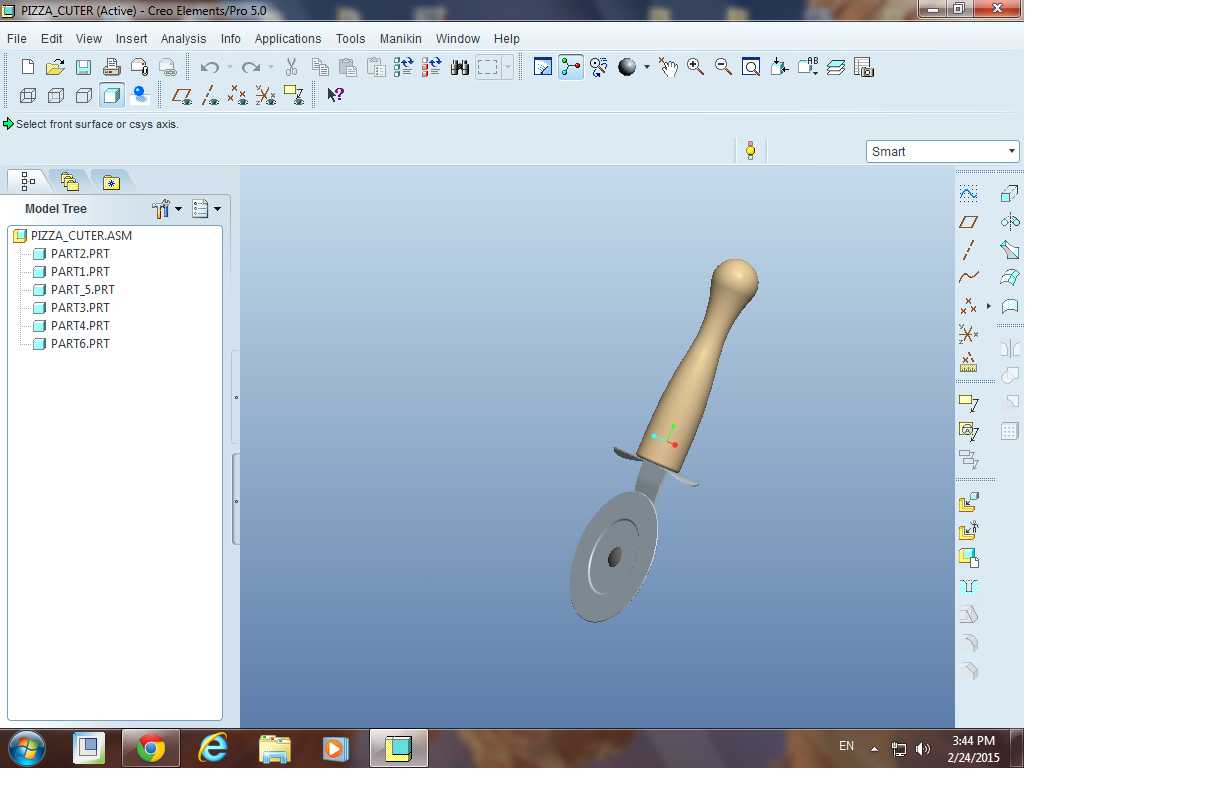Click the Zoom In magnifier icon
The width and height of the screenshot is (1224, 807).
tap(695, 67)
